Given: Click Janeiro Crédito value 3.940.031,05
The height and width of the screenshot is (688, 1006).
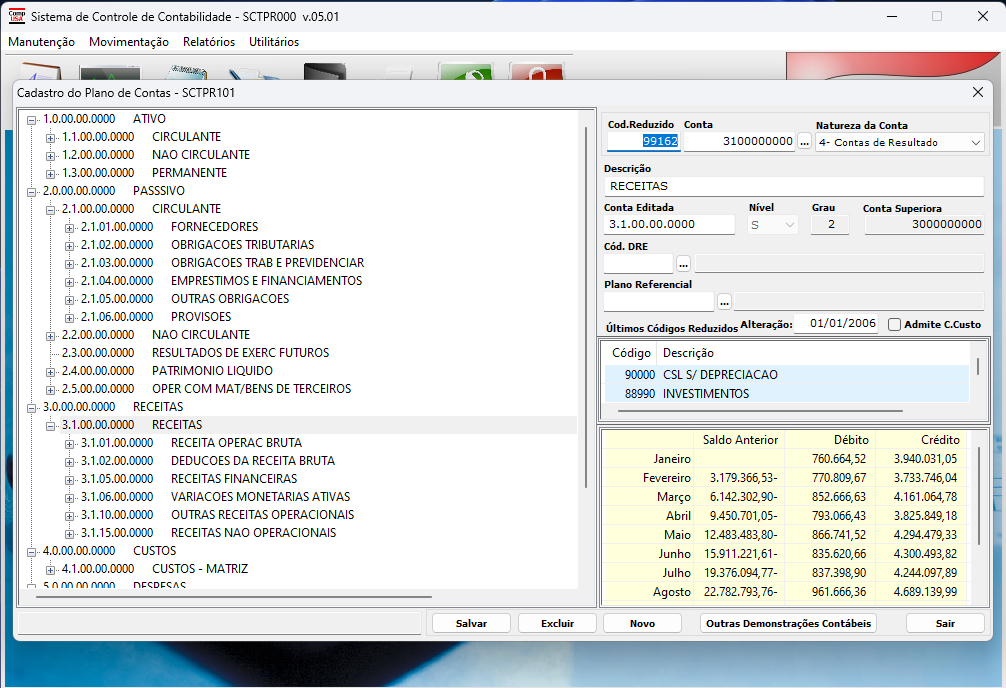Looking at the screenshot, I should tap(925, 459).
